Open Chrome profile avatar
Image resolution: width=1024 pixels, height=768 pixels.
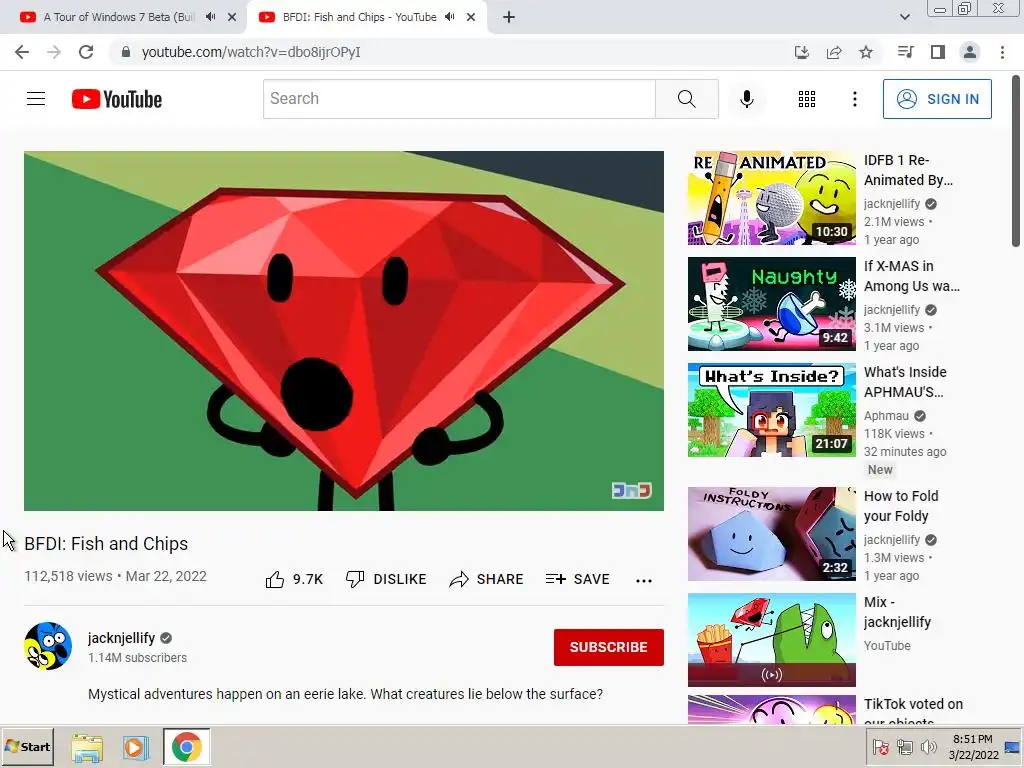click(x=970, y=52)
